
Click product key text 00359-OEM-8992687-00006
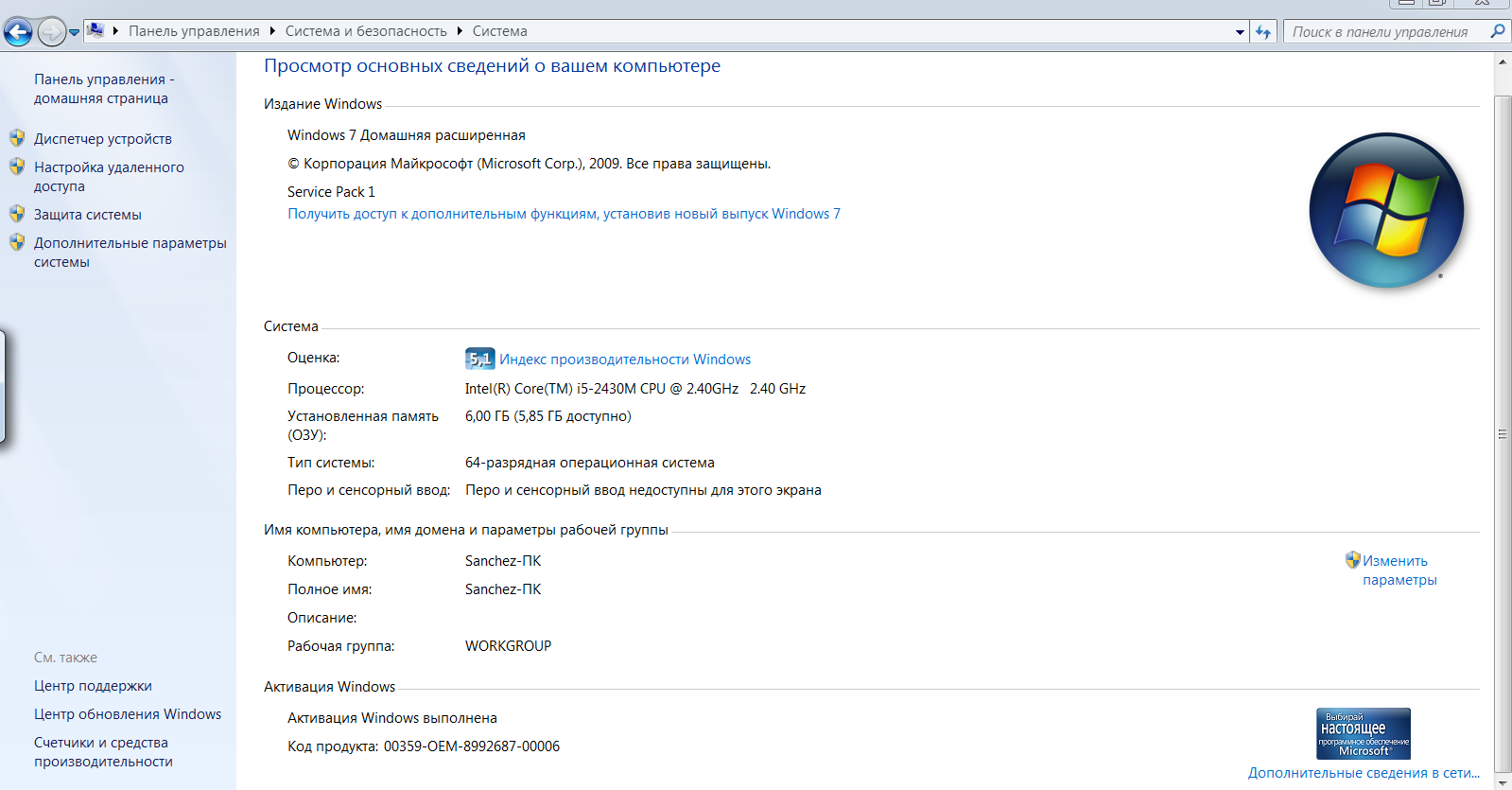point(472,746)
